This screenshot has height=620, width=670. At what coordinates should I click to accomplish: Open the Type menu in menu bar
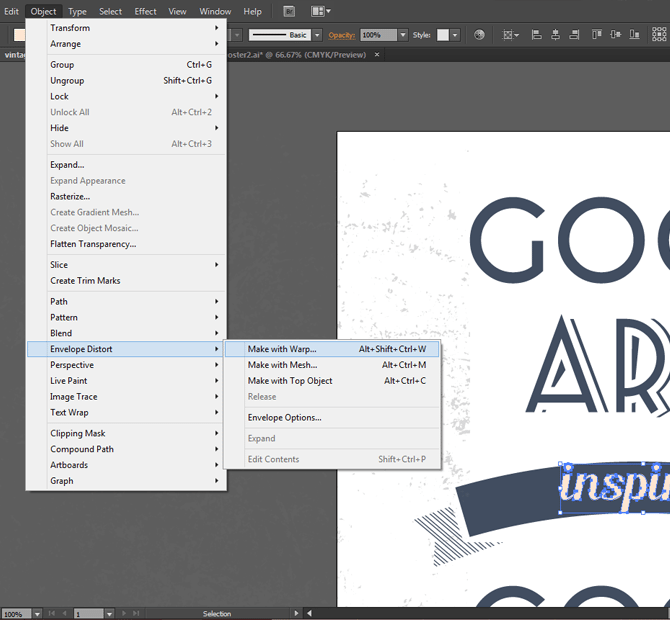tap(77, 11)
